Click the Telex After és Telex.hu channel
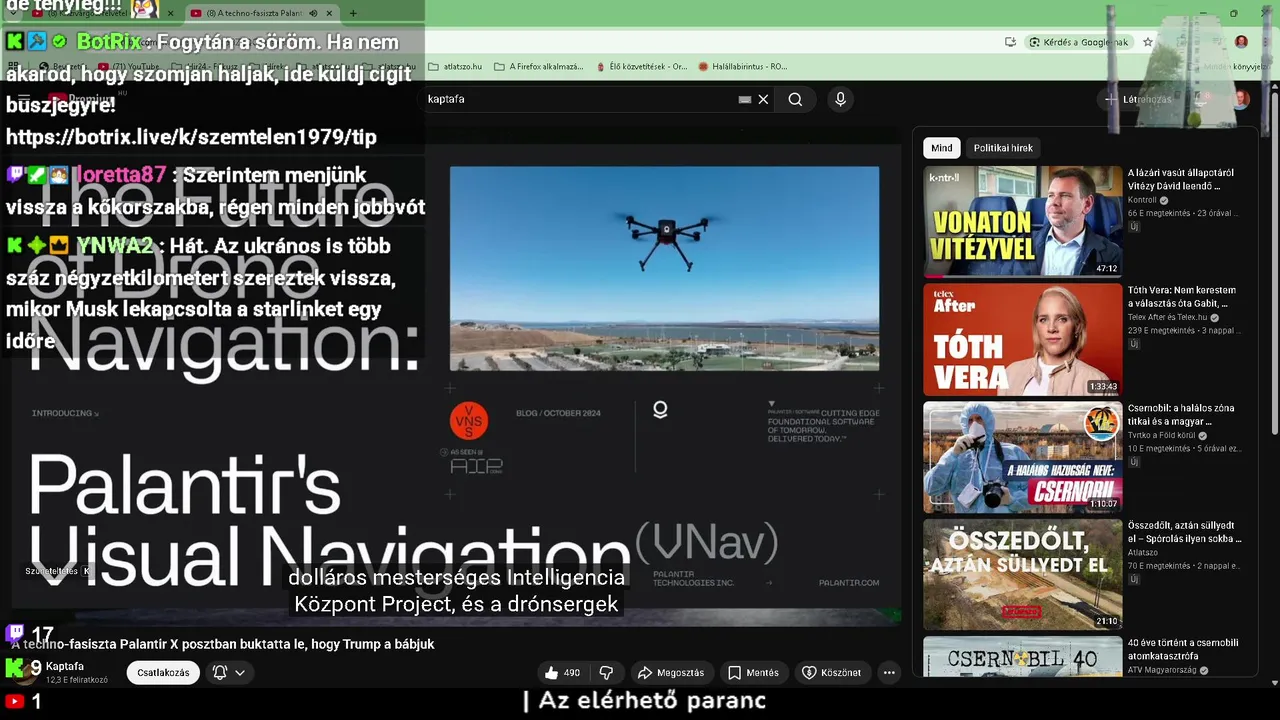The height and width of the screenshot is (720, 1280). tap(1168, 318)
